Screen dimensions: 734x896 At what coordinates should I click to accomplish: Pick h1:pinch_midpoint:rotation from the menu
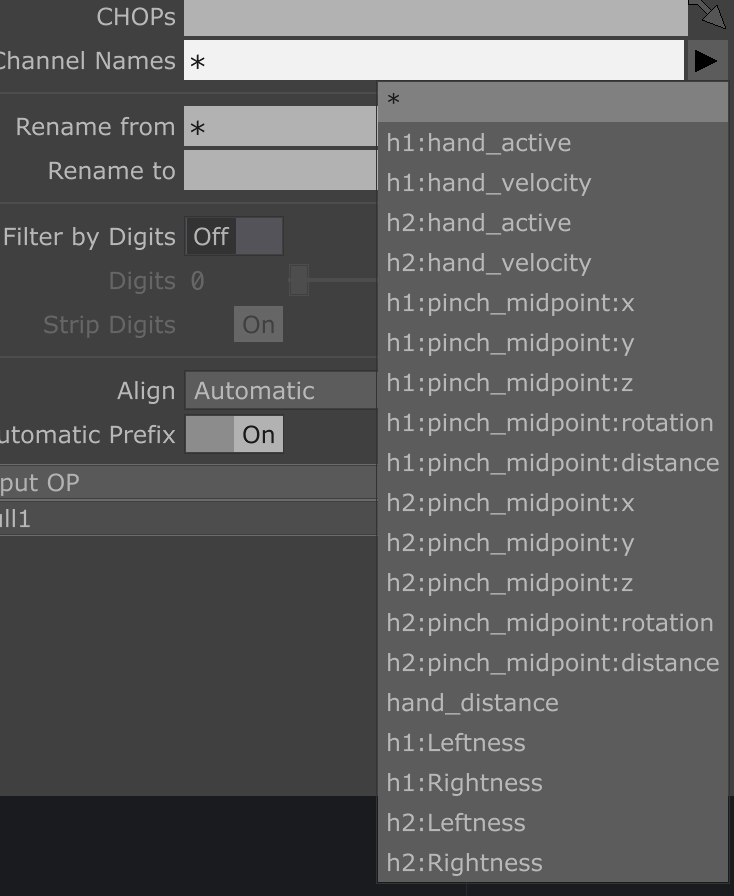click(550, 423)
